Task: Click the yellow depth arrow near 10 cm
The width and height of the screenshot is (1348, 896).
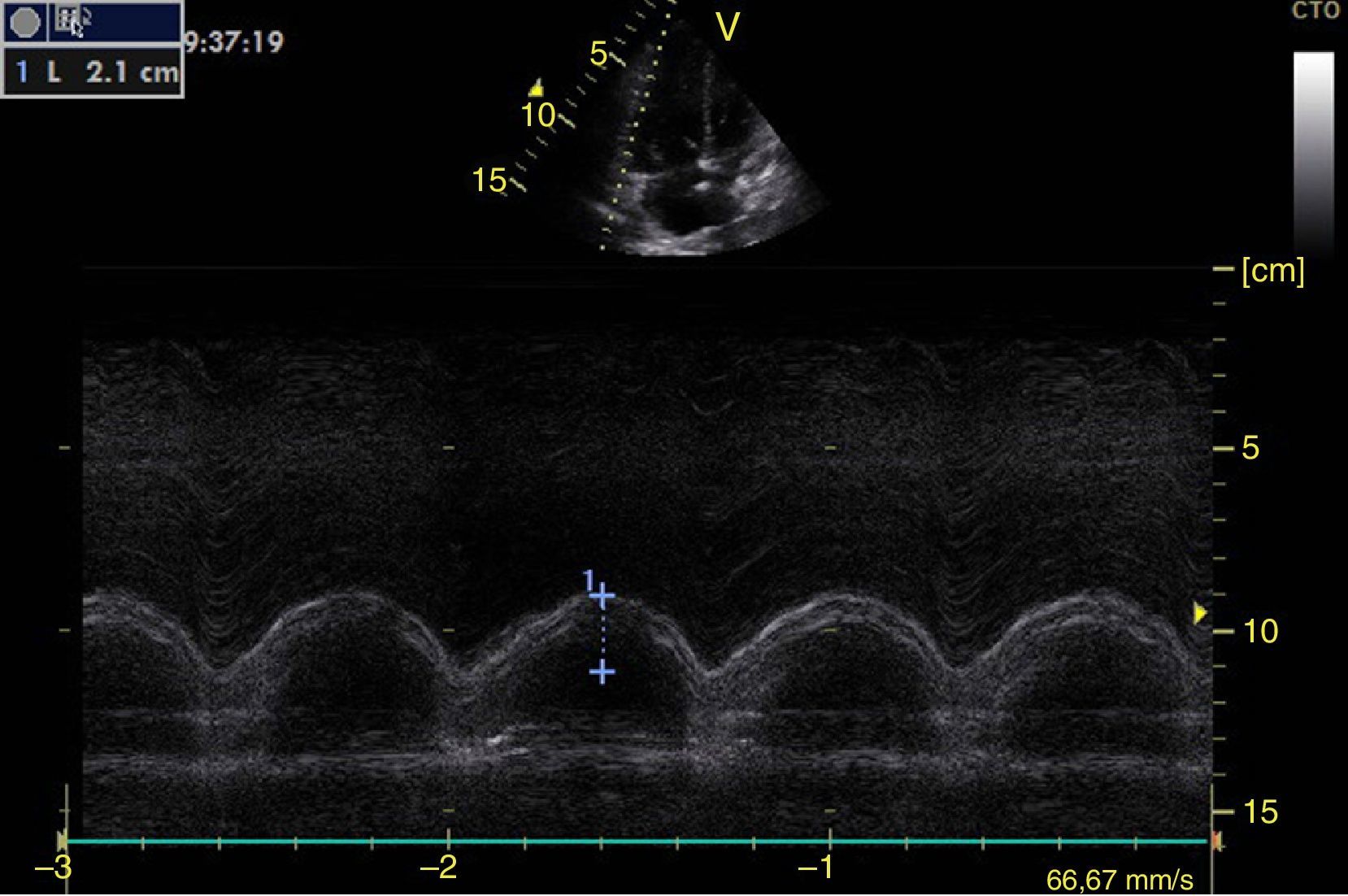Action: [1199, 613]
